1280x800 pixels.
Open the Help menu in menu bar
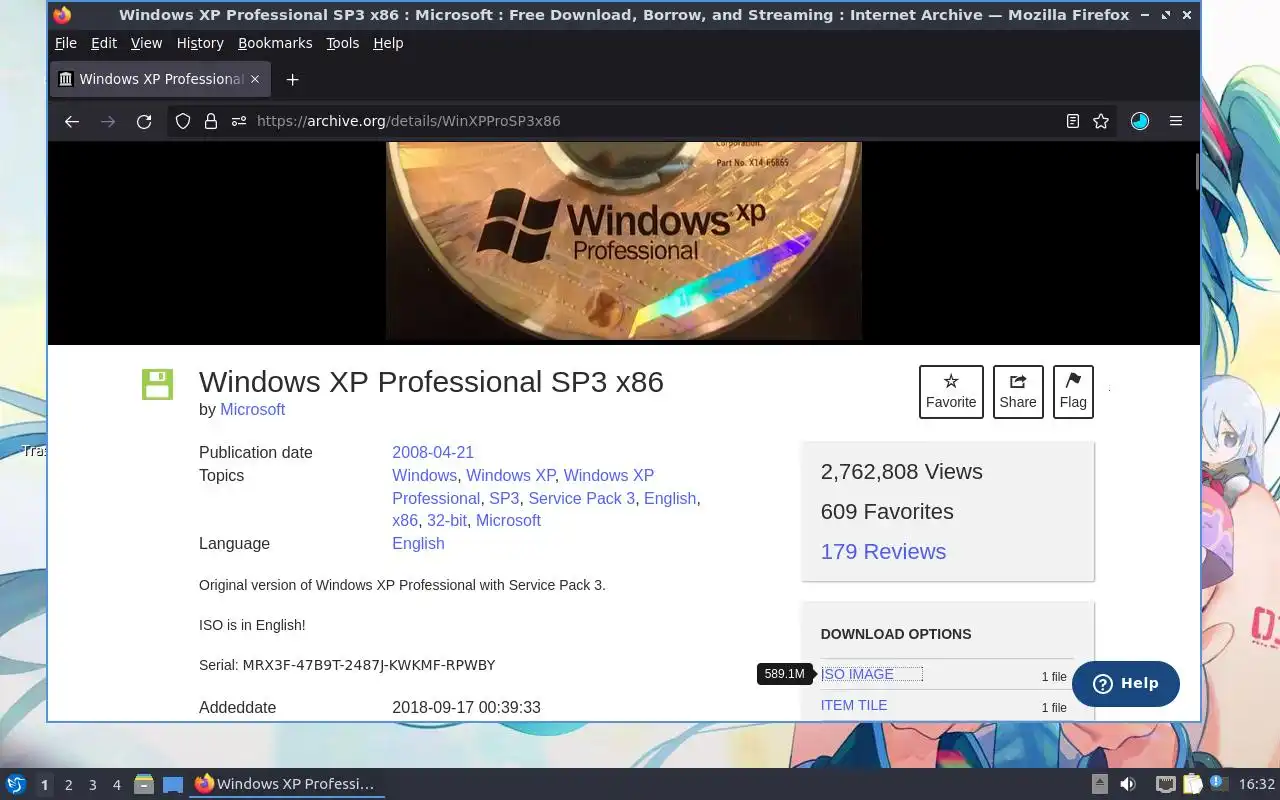click(x=388, y=43)
